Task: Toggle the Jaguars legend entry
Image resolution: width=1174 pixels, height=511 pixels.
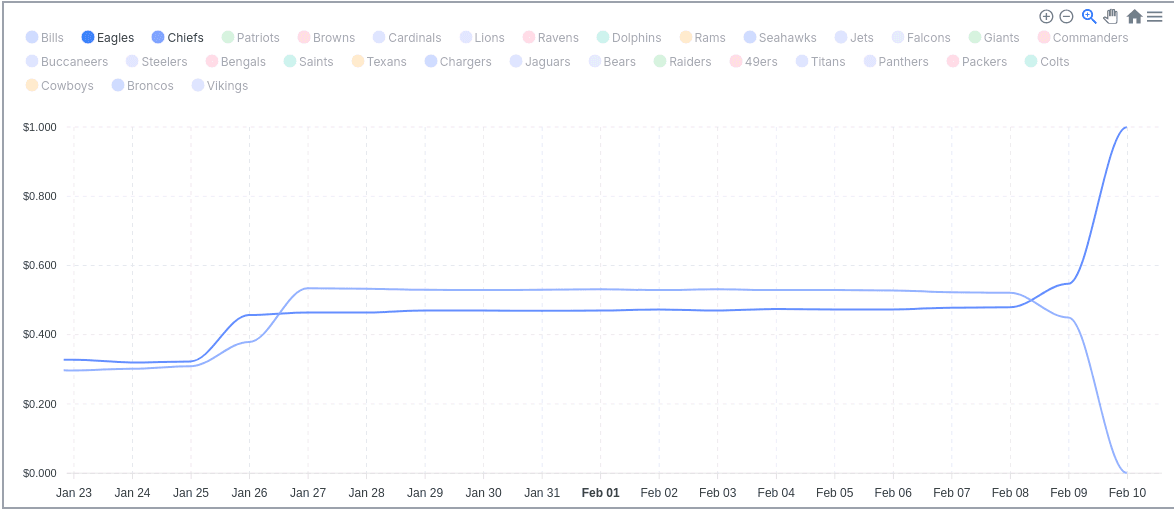Action: click(x=540, y=61)
